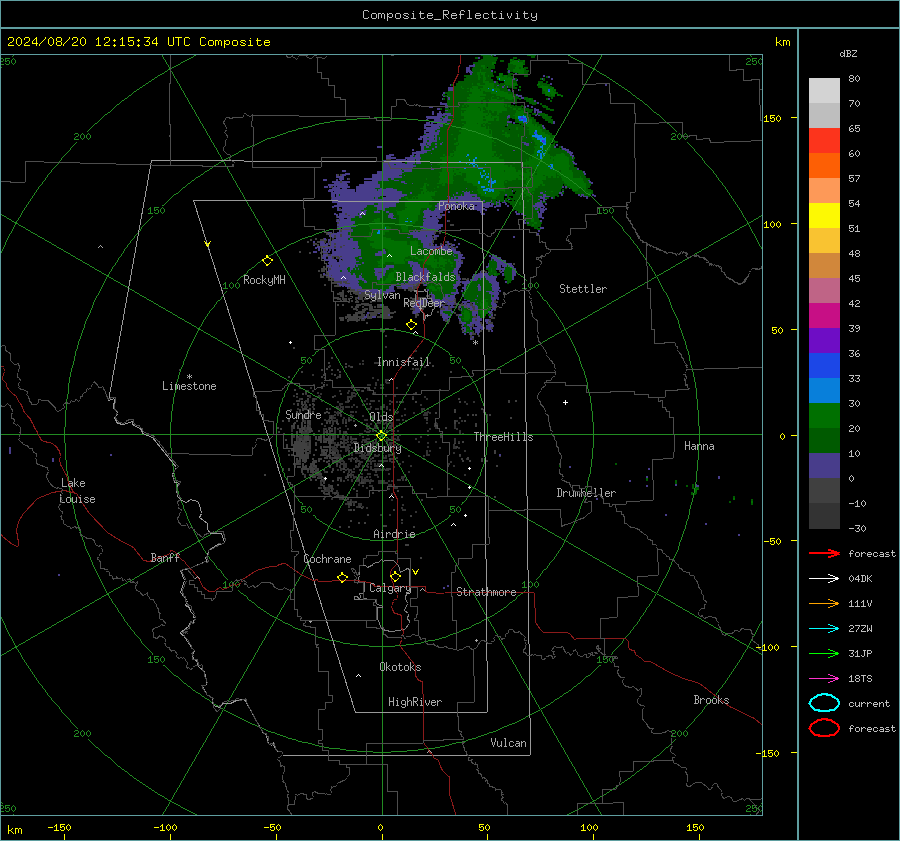Click the Limestone label
Screen dimensions: 900x841
coord(189,386)
